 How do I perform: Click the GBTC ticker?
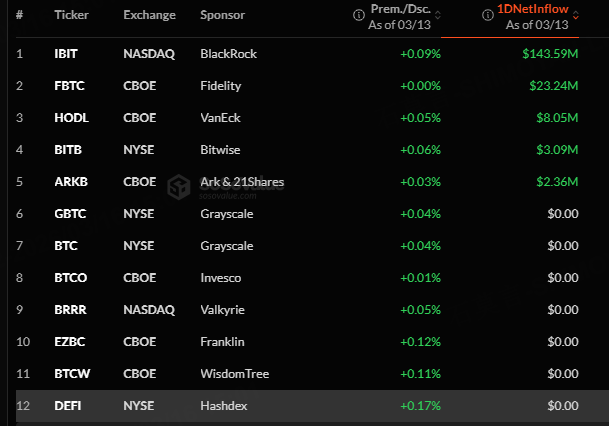tap(70, 214)
